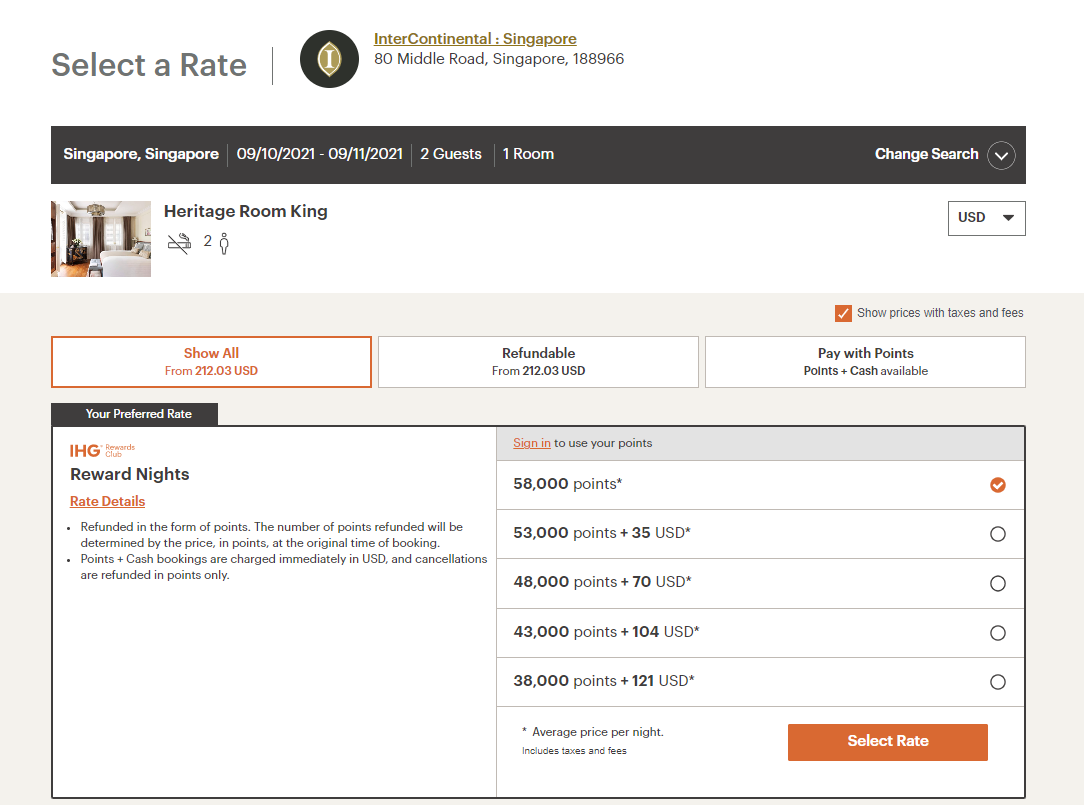Switch to the Refundable filter tab
This screenshot has width=1084, height=805.
[x=538, y=361]
